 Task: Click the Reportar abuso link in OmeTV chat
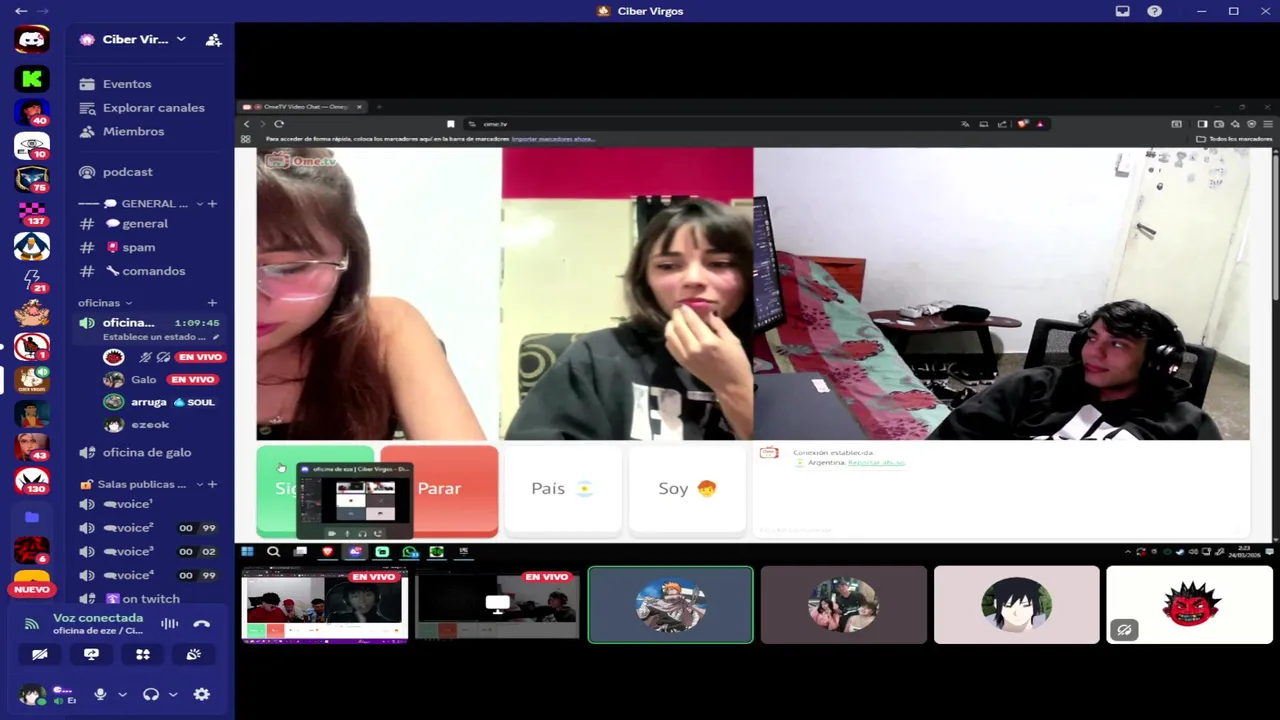coord(876,462)
